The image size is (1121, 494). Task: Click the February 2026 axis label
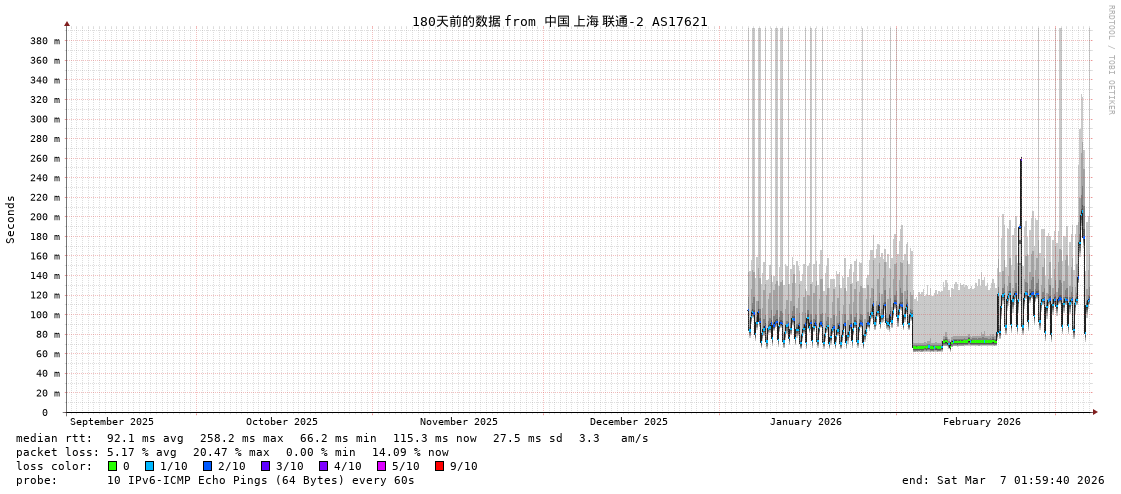click(x=981, y=422)
